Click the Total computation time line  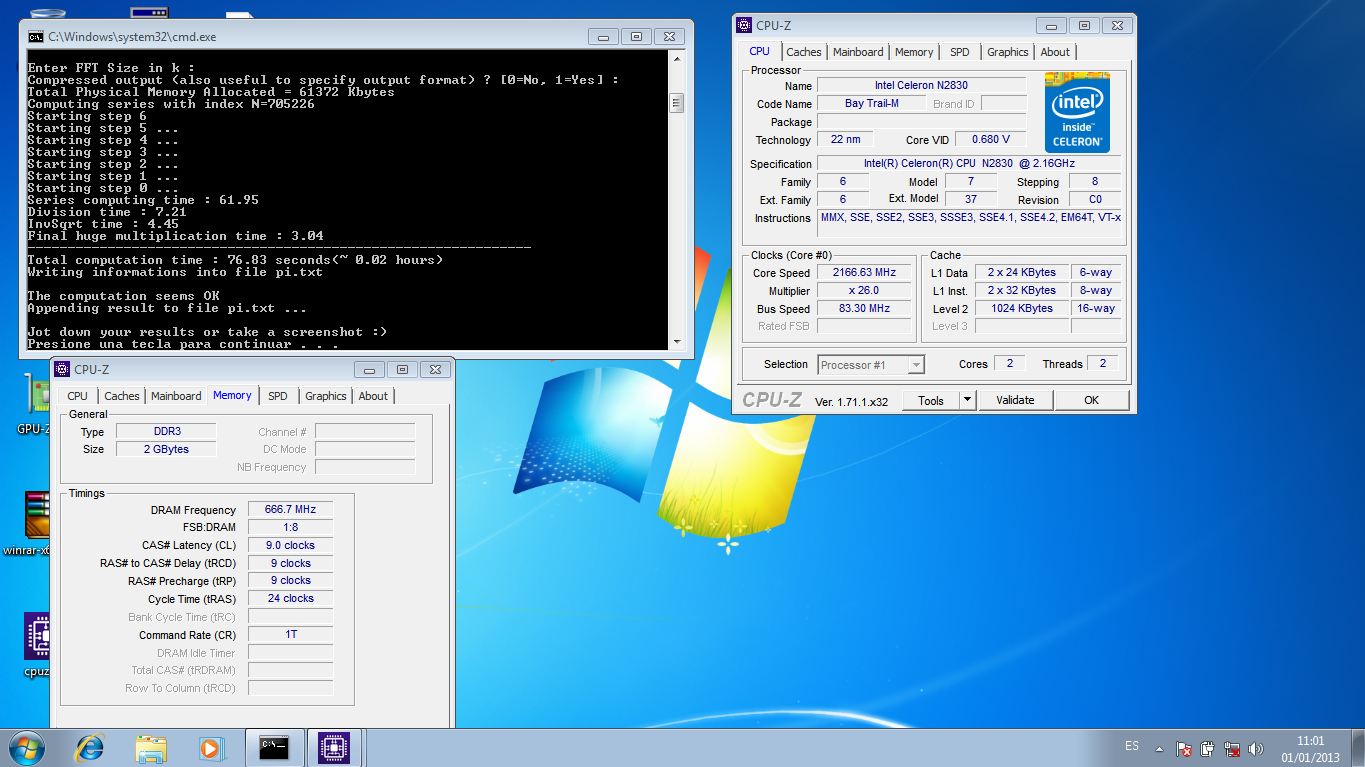pyautogui.click(x=236, y=260)
